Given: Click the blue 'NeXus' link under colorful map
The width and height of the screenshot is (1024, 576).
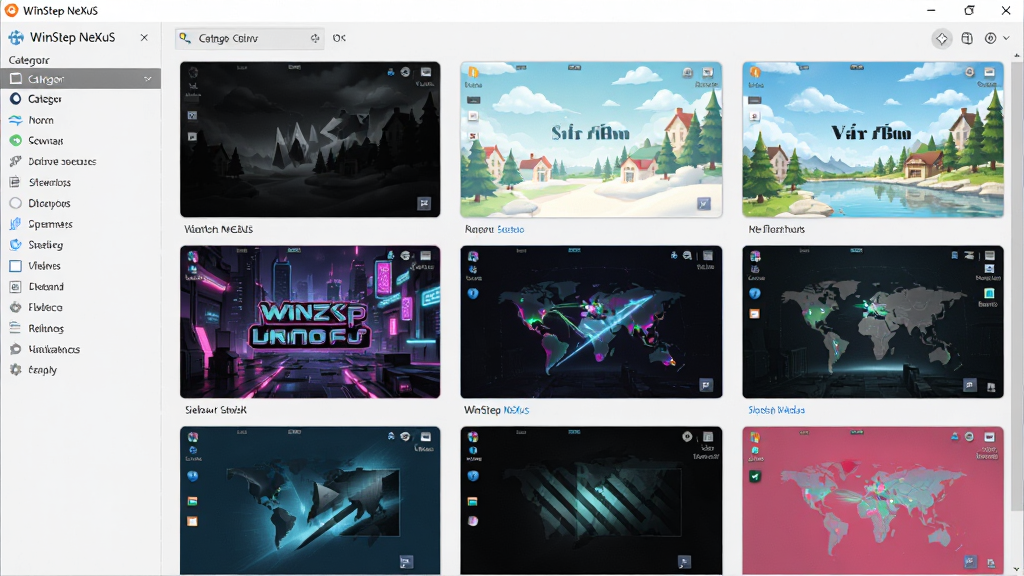Looking at the screenshot, I should click(517, 410).
